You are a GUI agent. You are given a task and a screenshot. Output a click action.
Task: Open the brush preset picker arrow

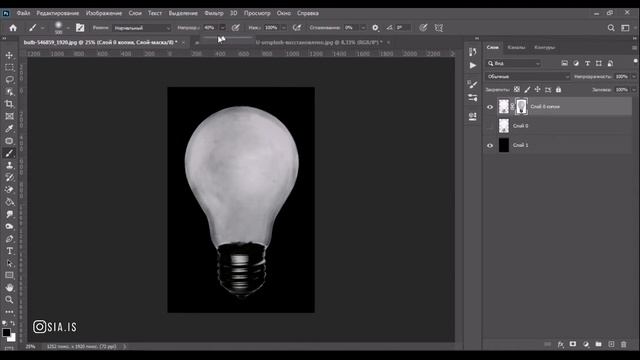(x=68, y=28)
